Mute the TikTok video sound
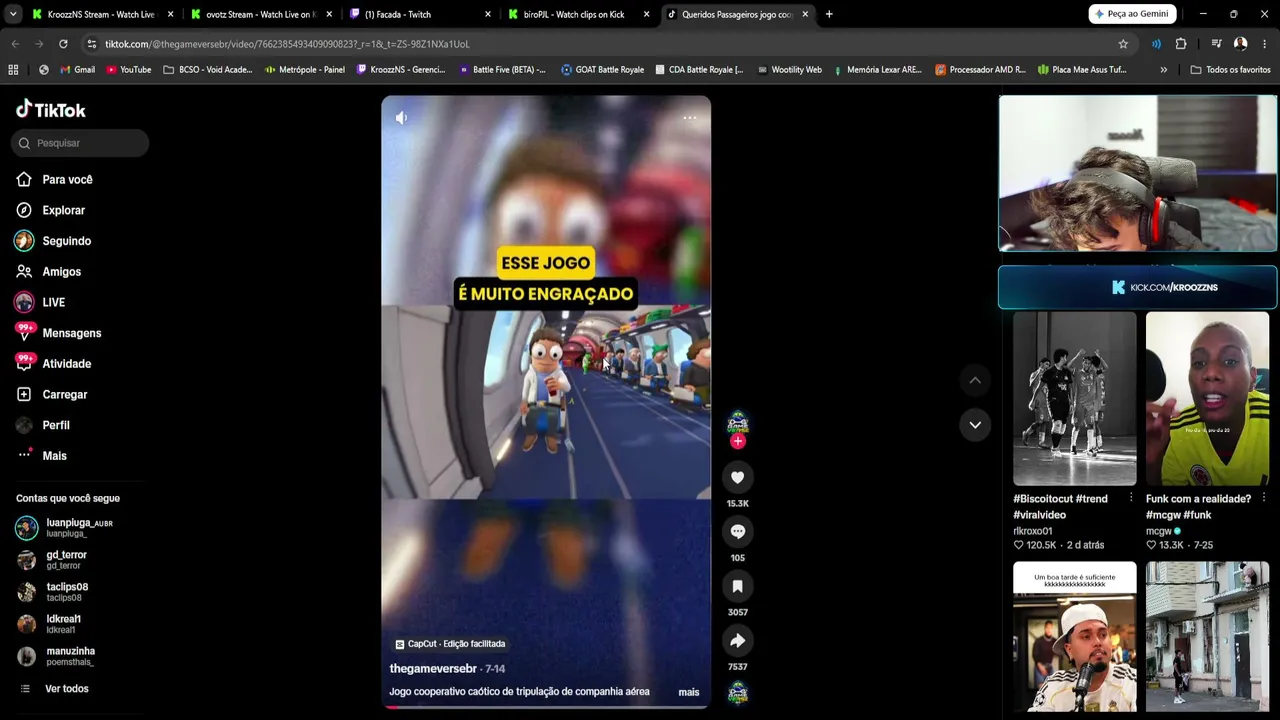 (x=401, y=118)
